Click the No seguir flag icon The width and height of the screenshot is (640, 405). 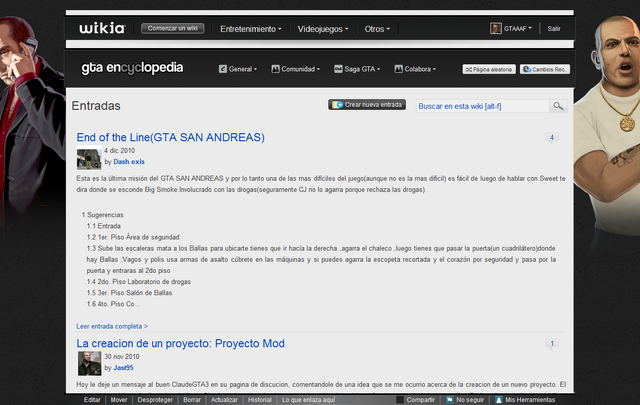tap(450, 400)
